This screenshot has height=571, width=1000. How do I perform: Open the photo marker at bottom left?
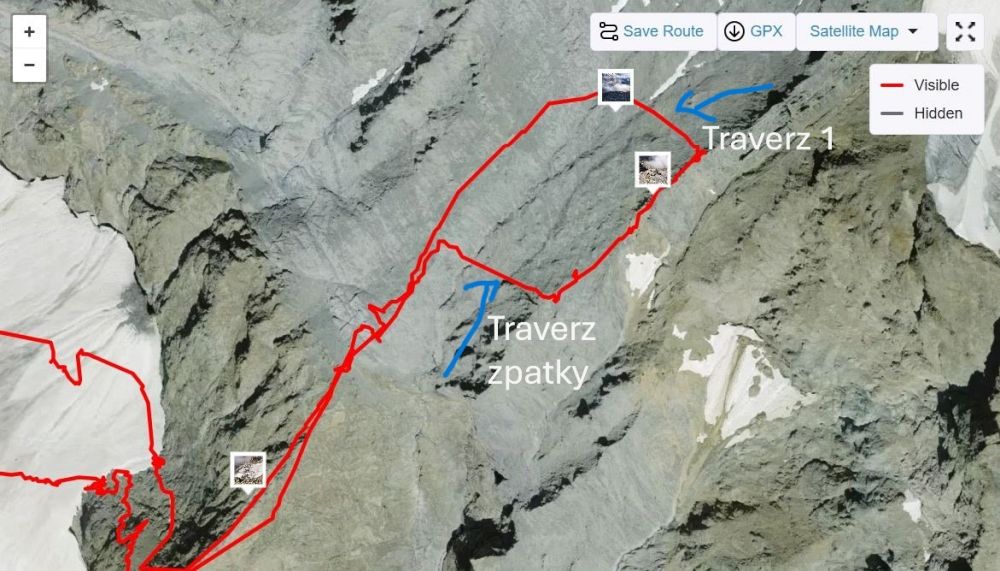pos(248,470)
